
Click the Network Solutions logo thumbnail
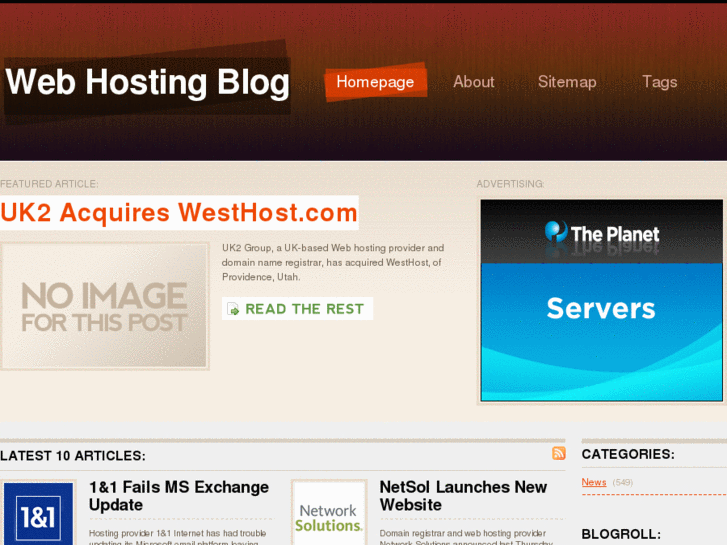(x=329, y=513)
